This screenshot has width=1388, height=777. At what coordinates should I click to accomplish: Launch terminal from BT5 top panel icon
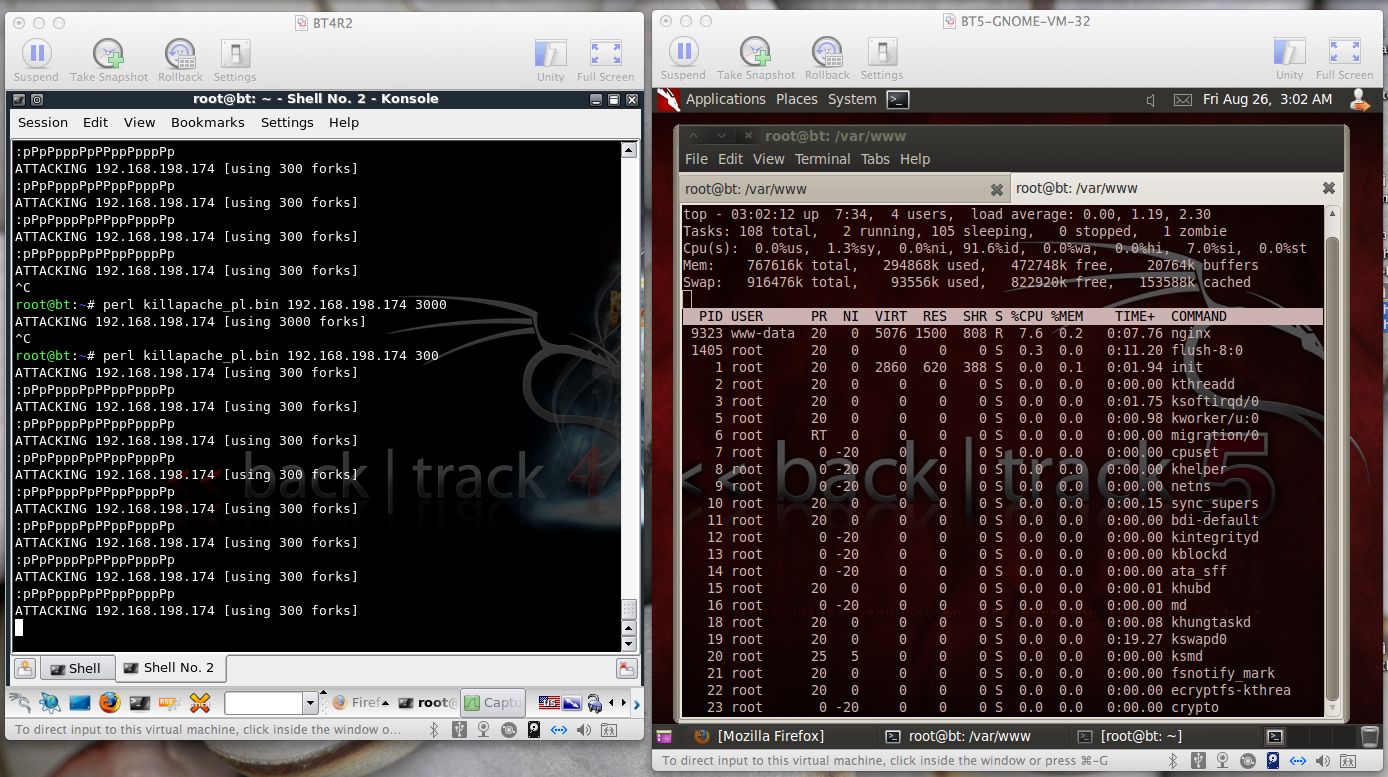899,99
